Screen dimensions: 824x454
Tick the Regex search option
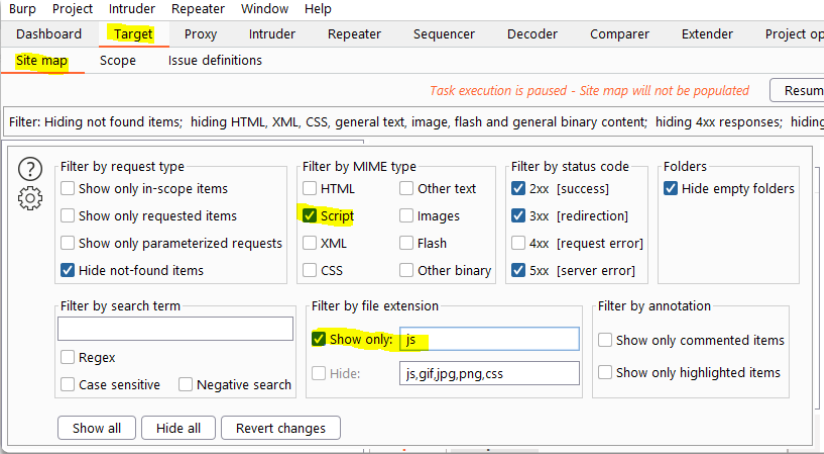point(67,357)
